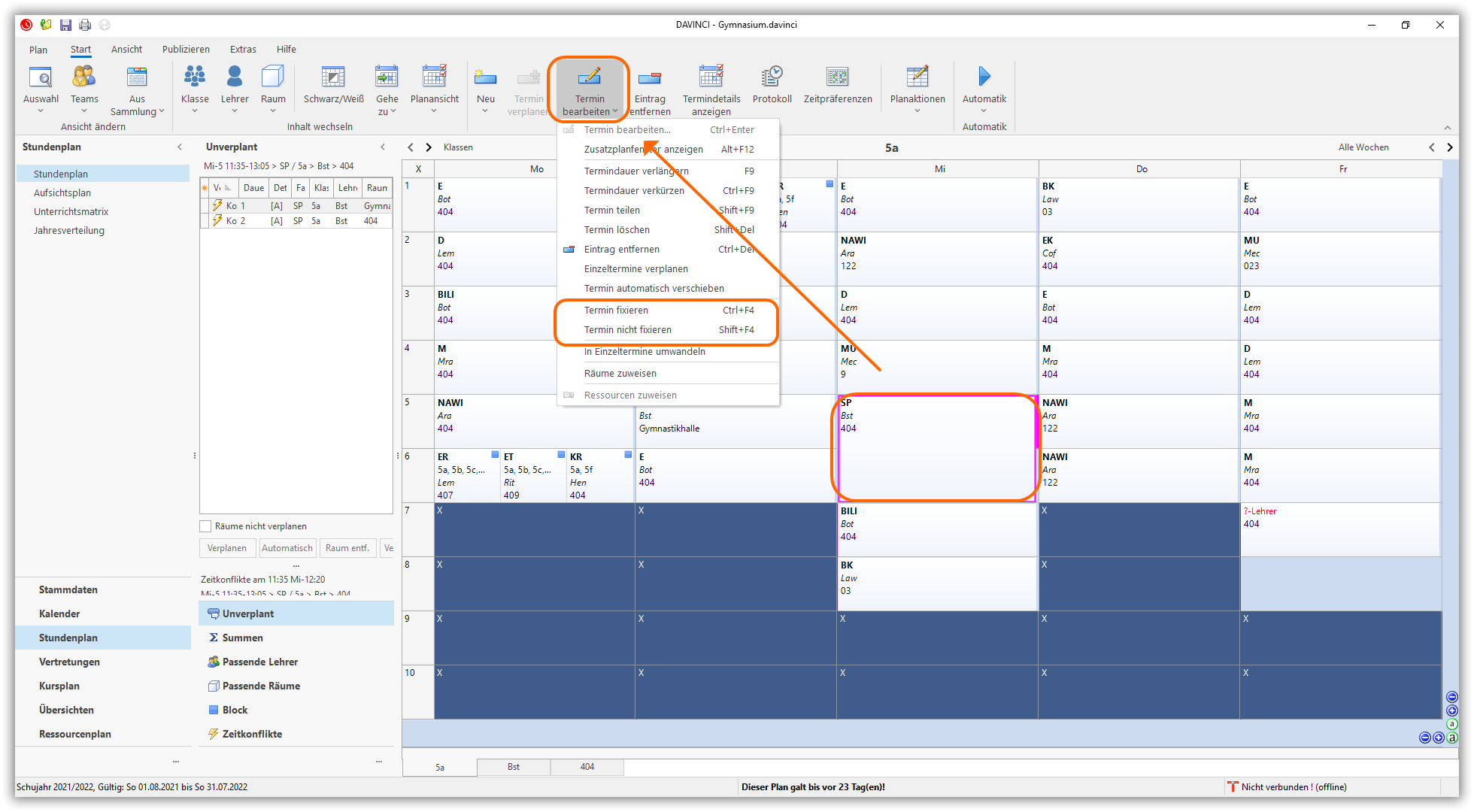1474x812 pixels.
Task: Open the Protokoll tool
Action: 772,77
